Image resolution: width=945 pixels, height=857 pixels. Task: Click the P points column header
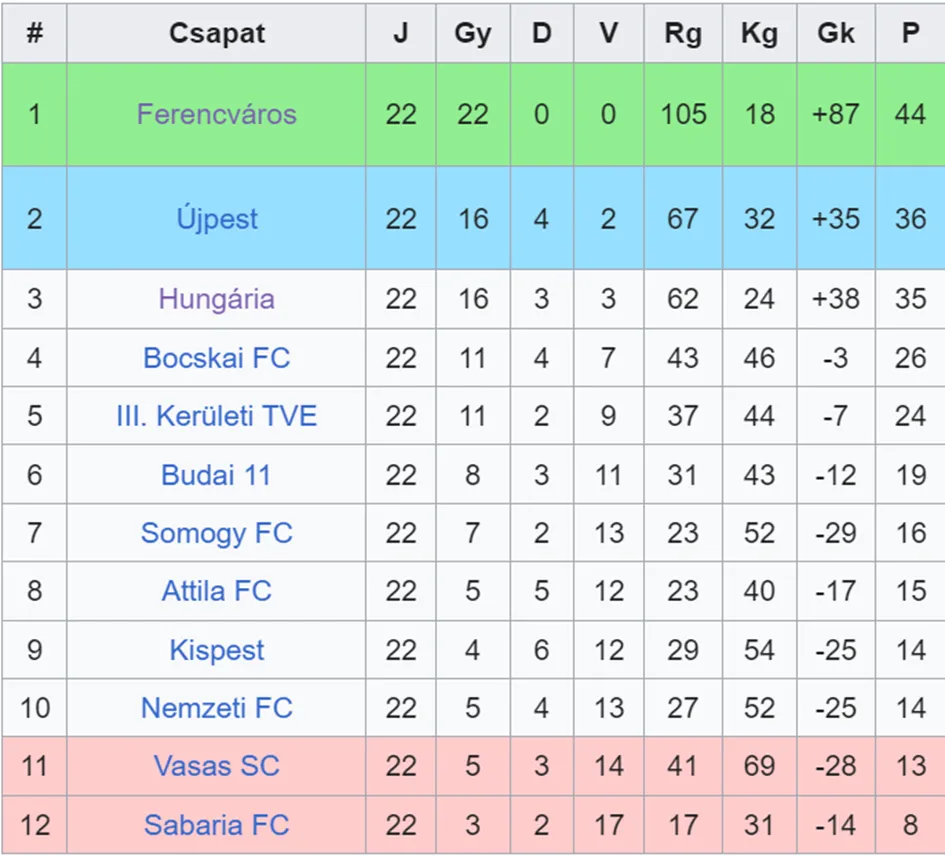910,33
